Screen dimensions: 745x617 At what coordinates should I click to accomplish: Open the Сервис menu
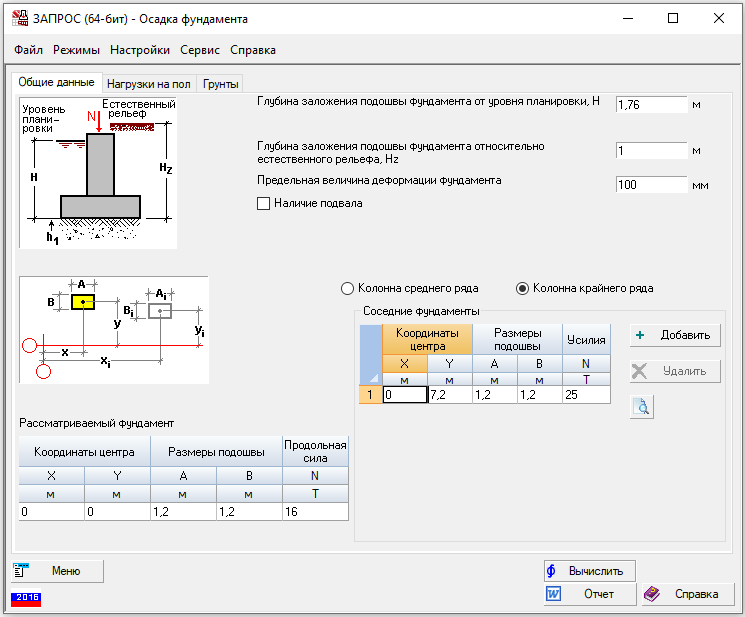(200, 50)
